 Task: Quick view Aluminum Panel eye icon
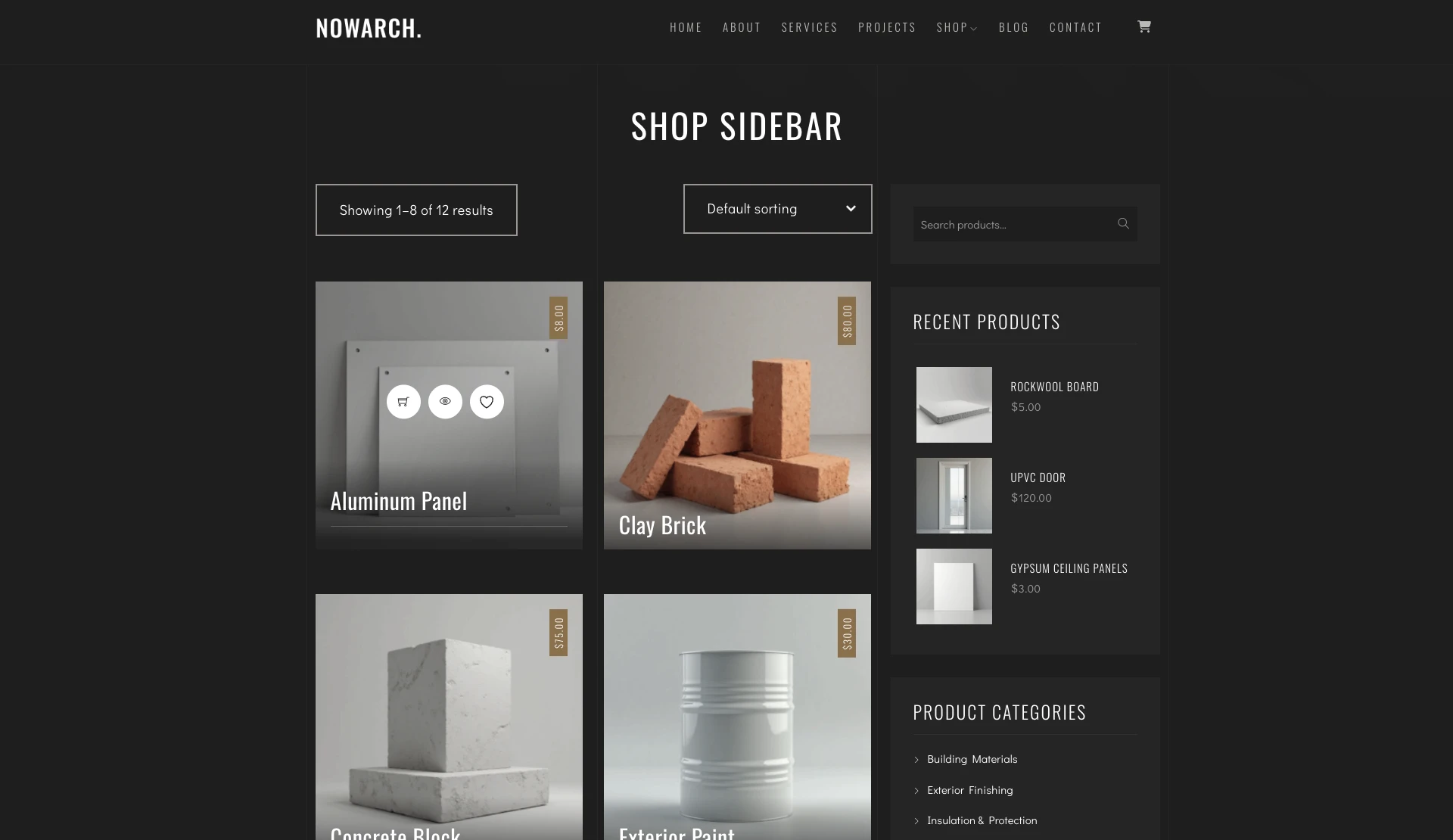click(x=445, y=402)
